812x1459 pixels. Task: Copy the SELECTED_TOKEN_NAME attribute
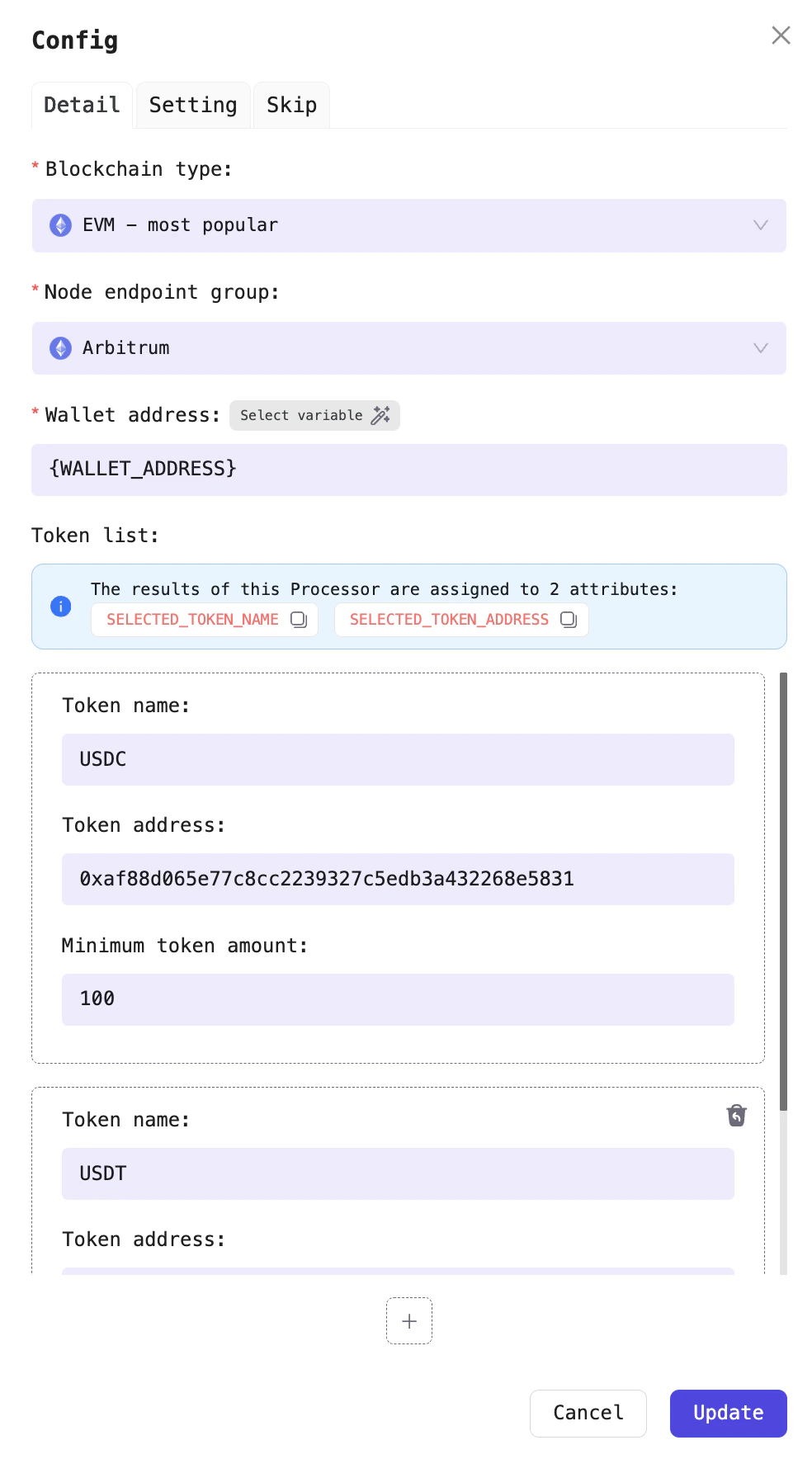click(299, 619)
